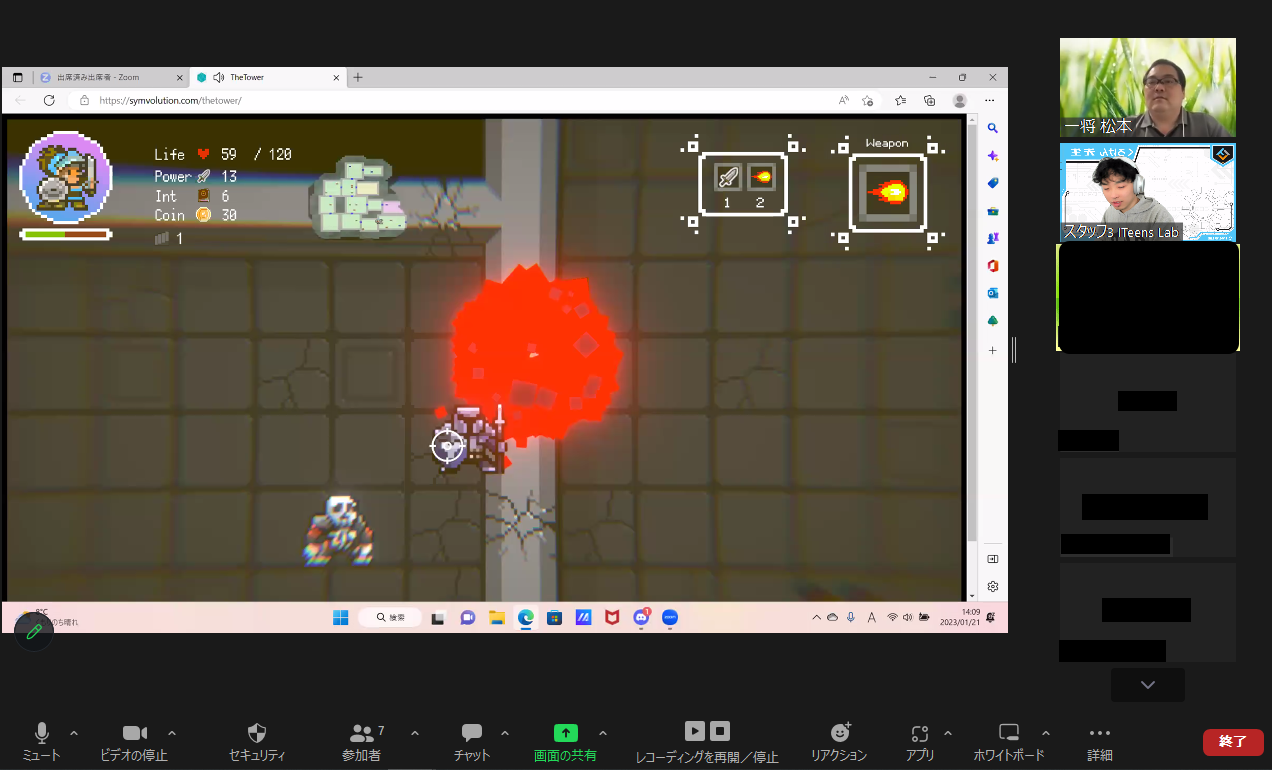Image resolution: width=1272 pixels, height=770 pixels.
Task: Open the Edge sidebar search
Action: click(993, 129)
